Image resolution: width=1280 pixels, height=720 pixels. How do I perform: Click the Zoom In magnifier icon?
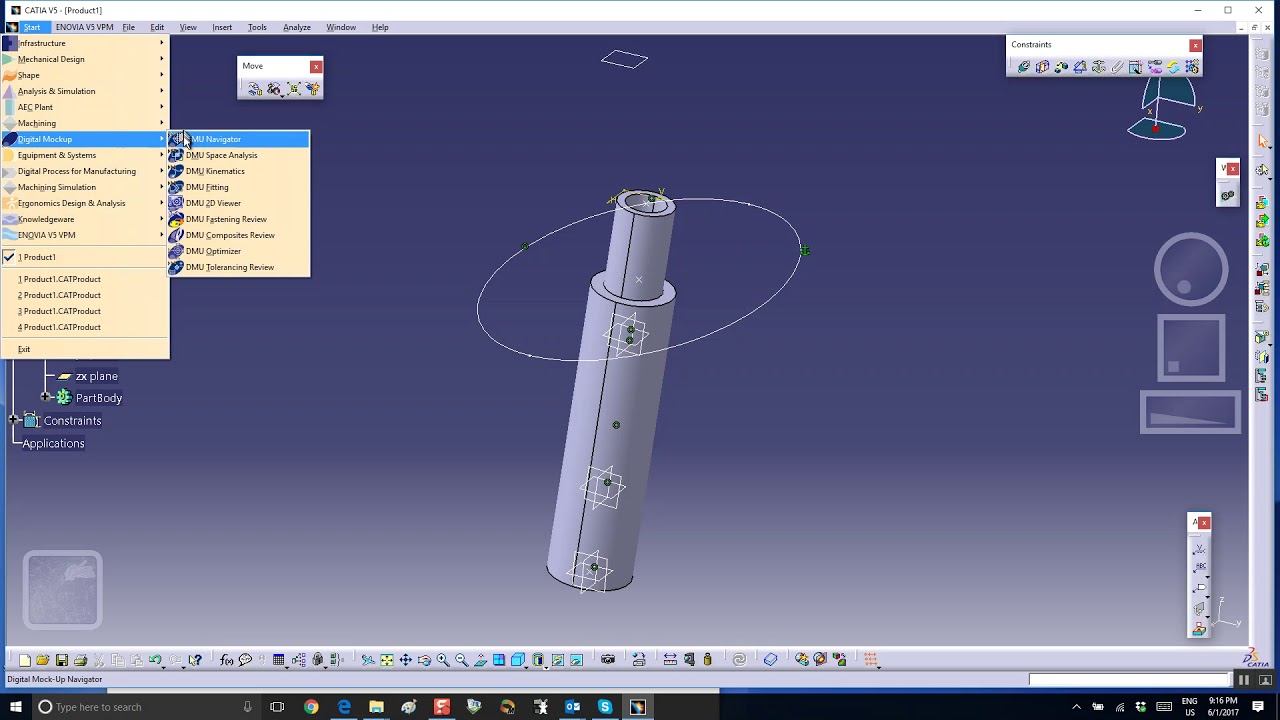[x=443, y=660]
